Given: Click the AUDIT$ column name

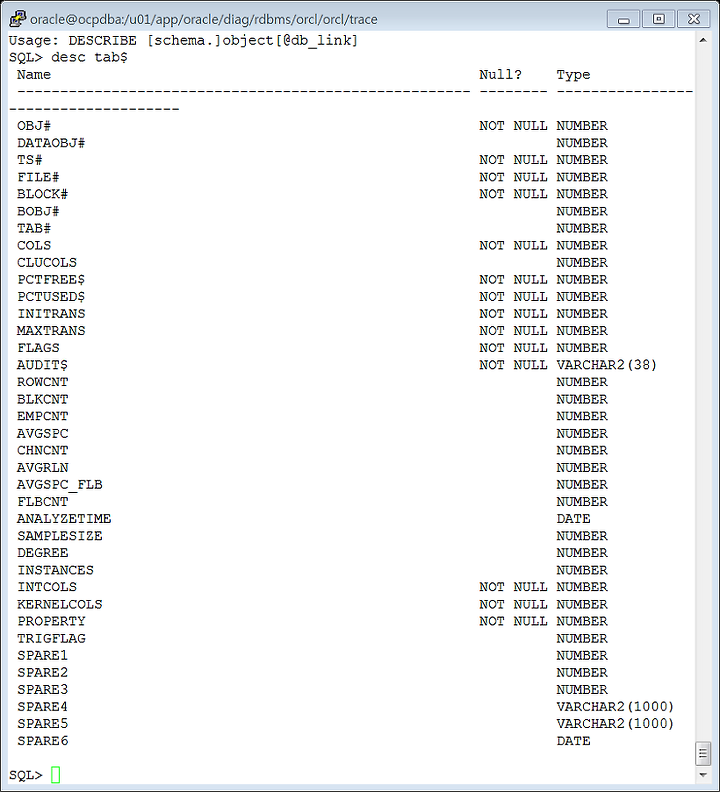Looking at the screenshot, I should 42,365.
